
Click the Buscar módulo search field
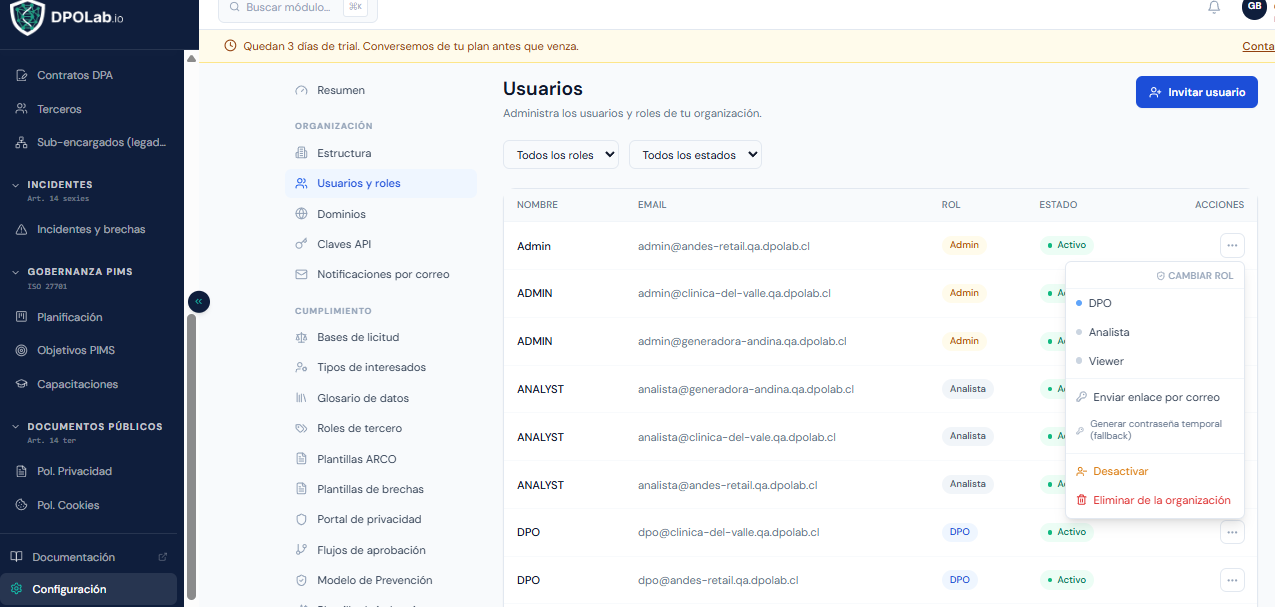[x=298, y=8]
